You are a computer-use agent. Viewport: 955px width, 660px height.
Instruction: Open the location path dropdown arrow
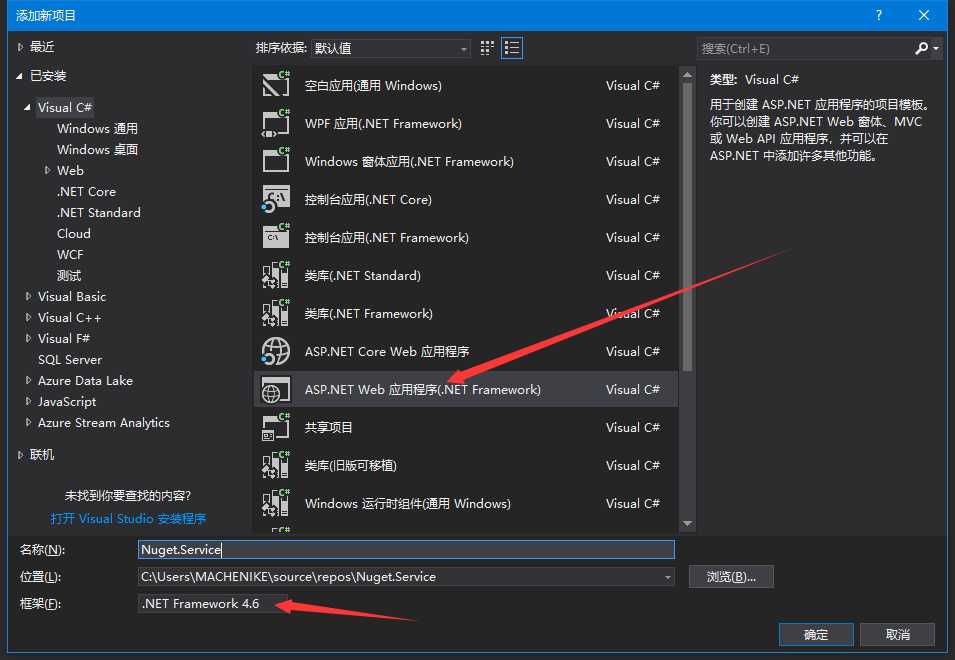coord(668,577)
